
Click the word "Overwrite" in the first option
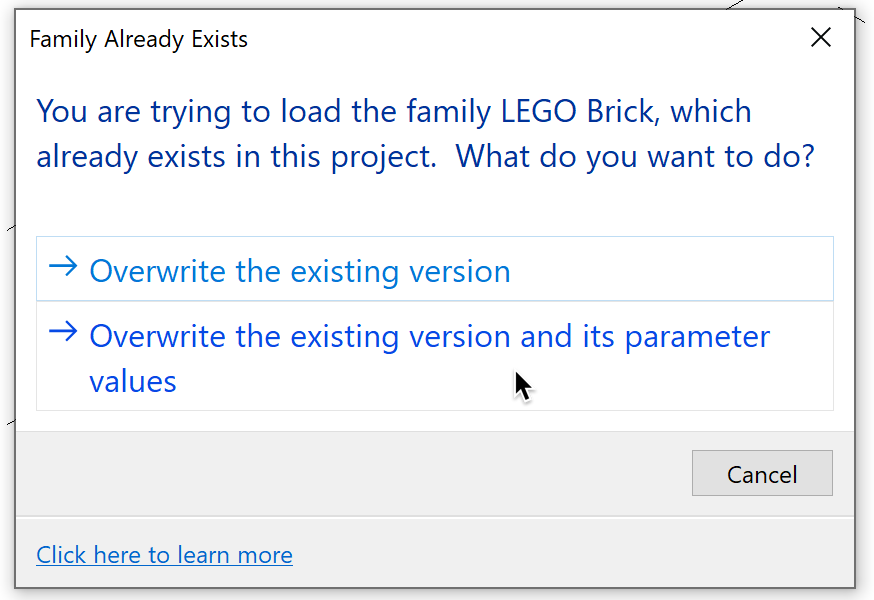(x=158, y=271)
